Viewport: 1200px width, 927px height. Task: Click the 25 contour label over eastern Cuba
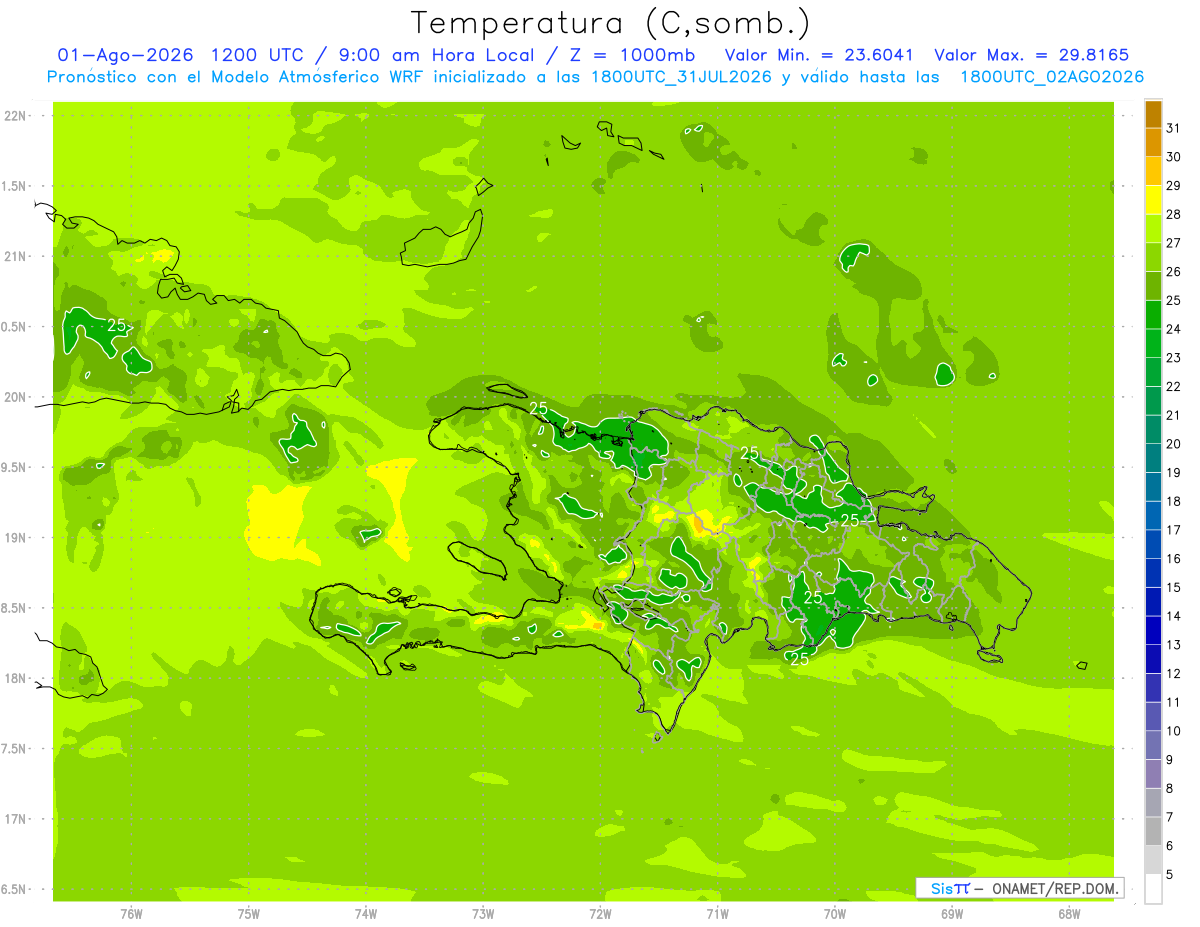pyautogui.click(x=116, y=325)
